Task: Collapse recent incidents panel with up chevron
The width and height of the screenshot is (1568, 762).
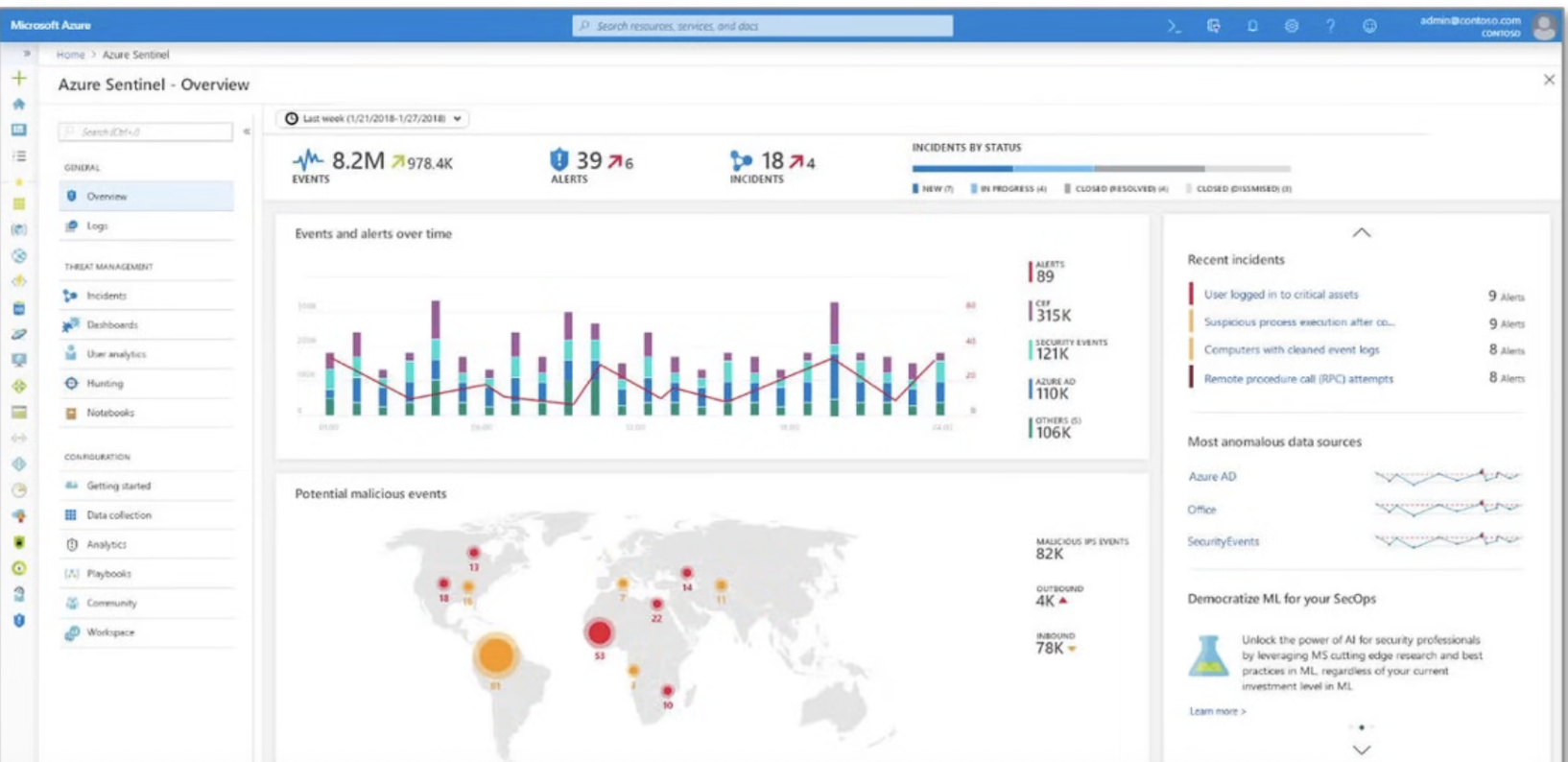Action: (1361, 233)
